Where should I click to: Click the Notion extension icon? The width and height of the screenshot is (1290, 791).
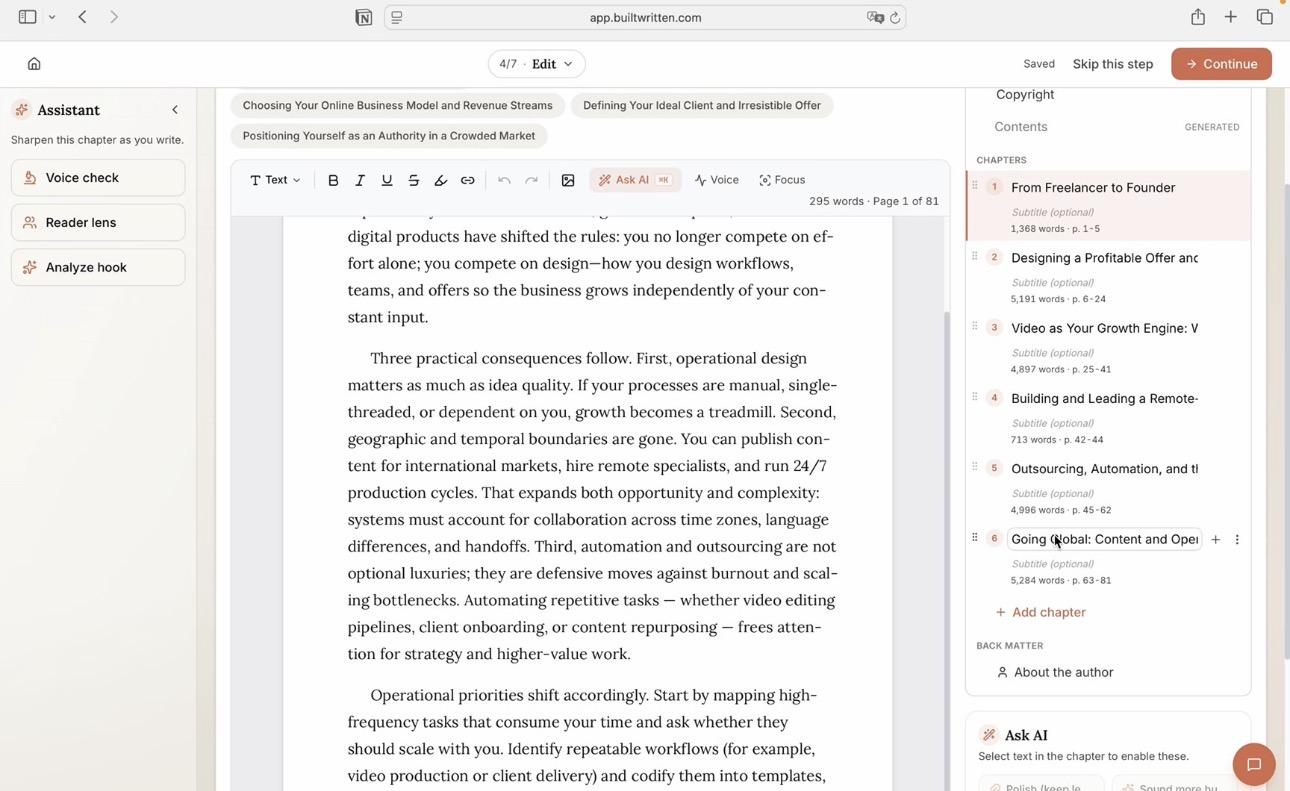tap(364, 17)
